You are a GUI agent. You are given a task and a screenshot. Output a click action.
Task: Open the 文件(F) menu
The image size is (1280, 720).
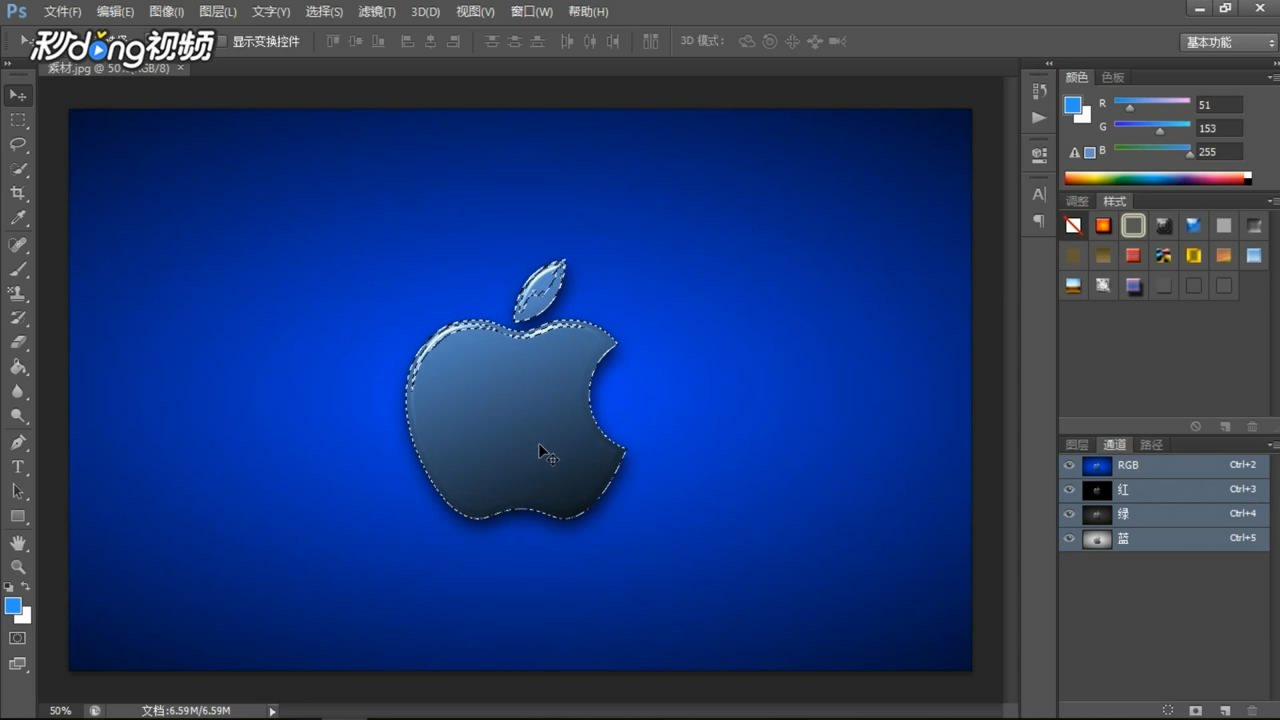pos(63,12)
